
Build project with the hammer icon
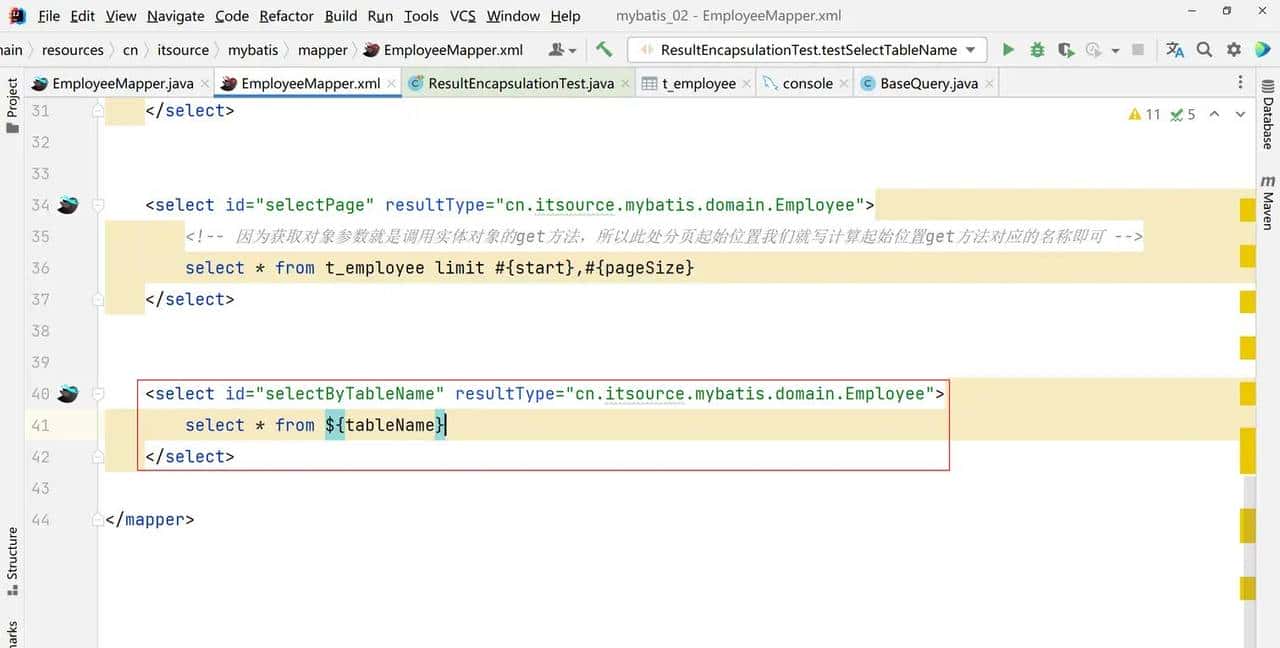(604, 49)
